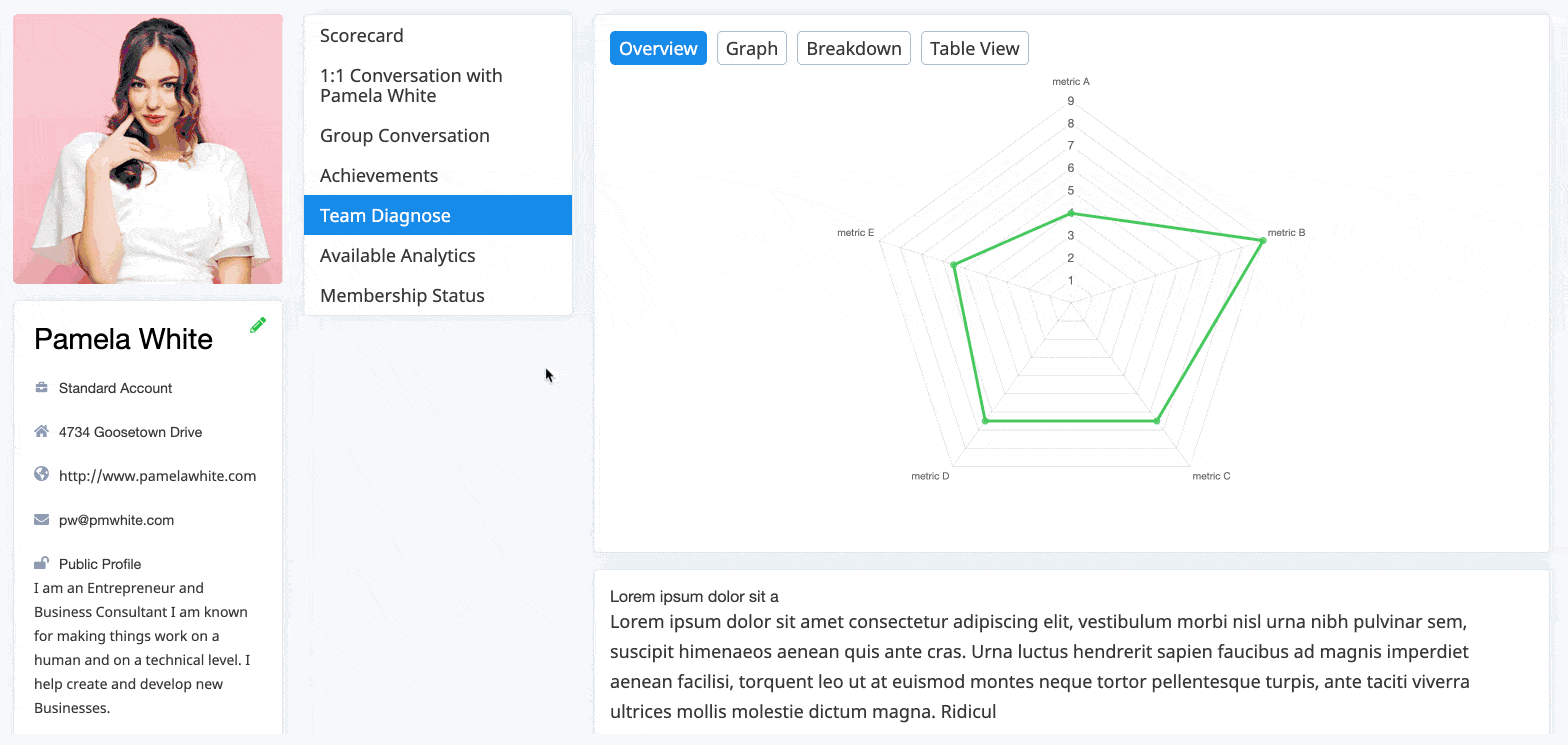Click the Entrepreneur and Business Consultant bio text
The image size is (1568, 745).
(x=141, y=648)
